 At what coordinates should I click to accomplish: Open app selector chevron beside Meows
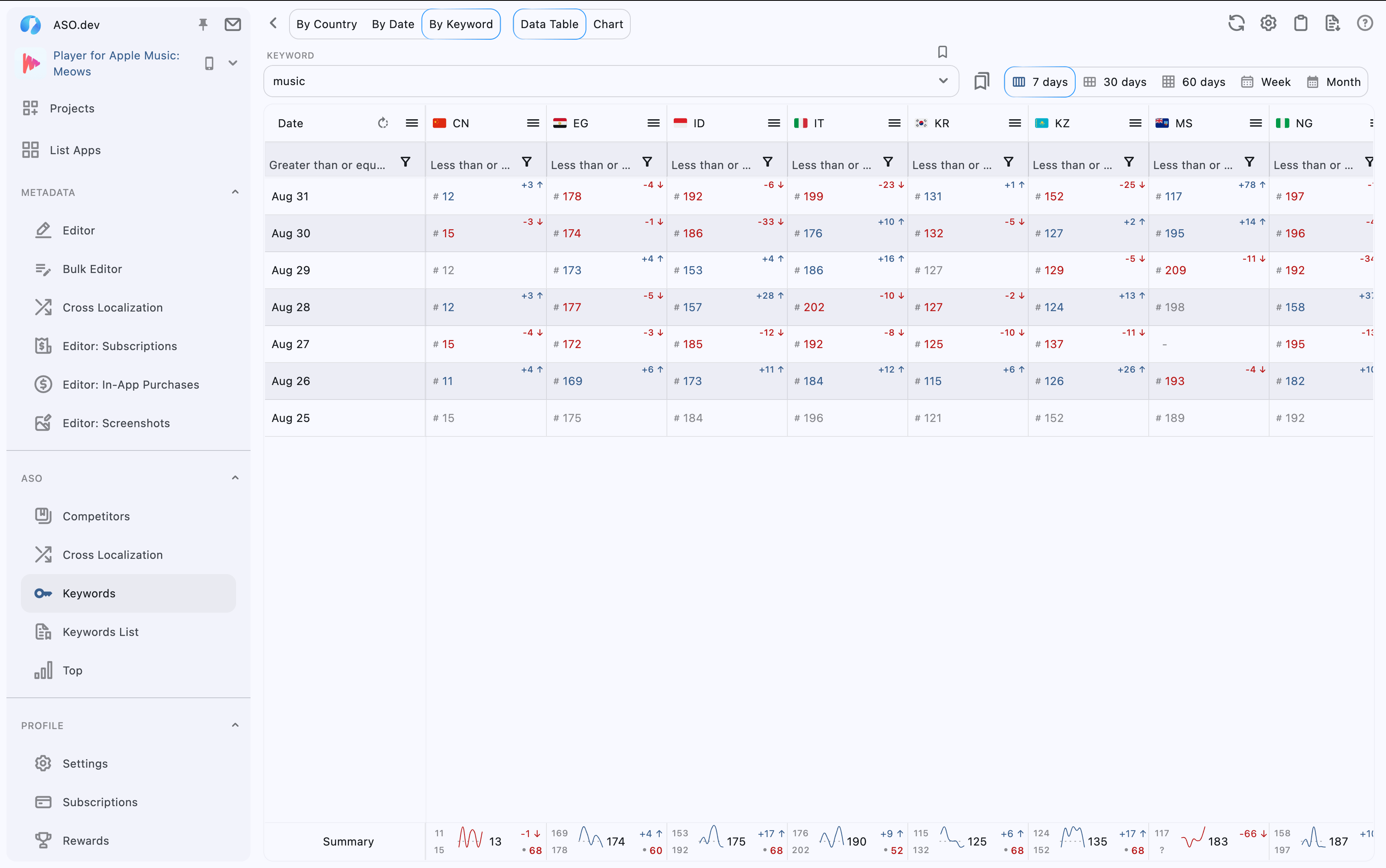[x=232, y=63]
